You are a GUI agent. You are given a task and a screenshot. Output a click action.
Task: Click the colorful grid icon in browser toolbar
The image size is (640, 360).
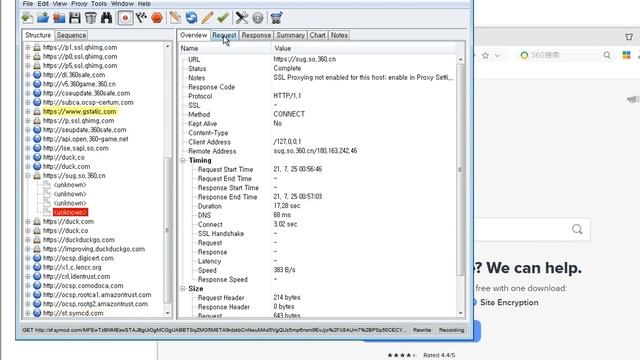(626, 55)
